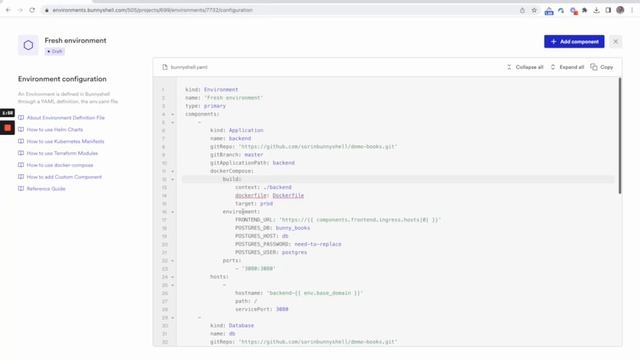
Task: Close the configuration with the X button
Action: tap(616, 42)
